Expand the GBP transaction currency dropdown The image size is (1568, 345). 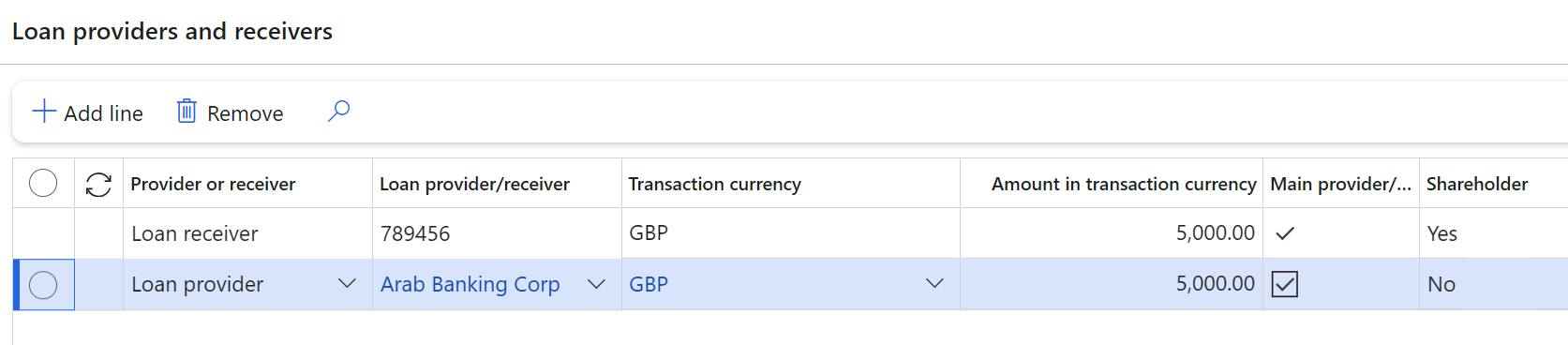click(x=934, y=283)
